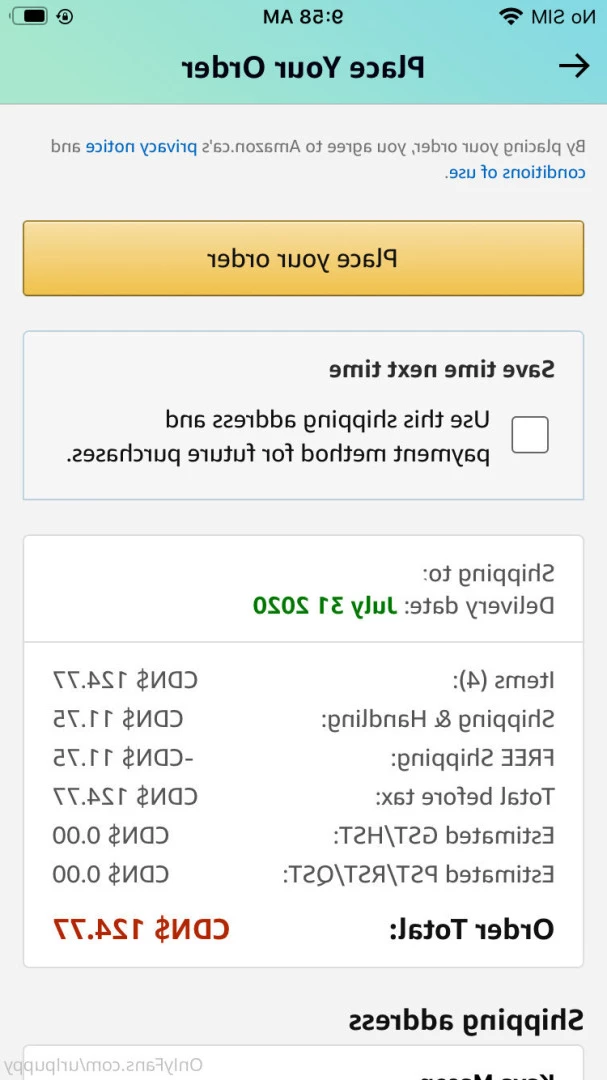The height and width of the screenshot is (1080, 607).
Task: Tap the 9:58 AM clock in status bar
Action: coord(303,17)
